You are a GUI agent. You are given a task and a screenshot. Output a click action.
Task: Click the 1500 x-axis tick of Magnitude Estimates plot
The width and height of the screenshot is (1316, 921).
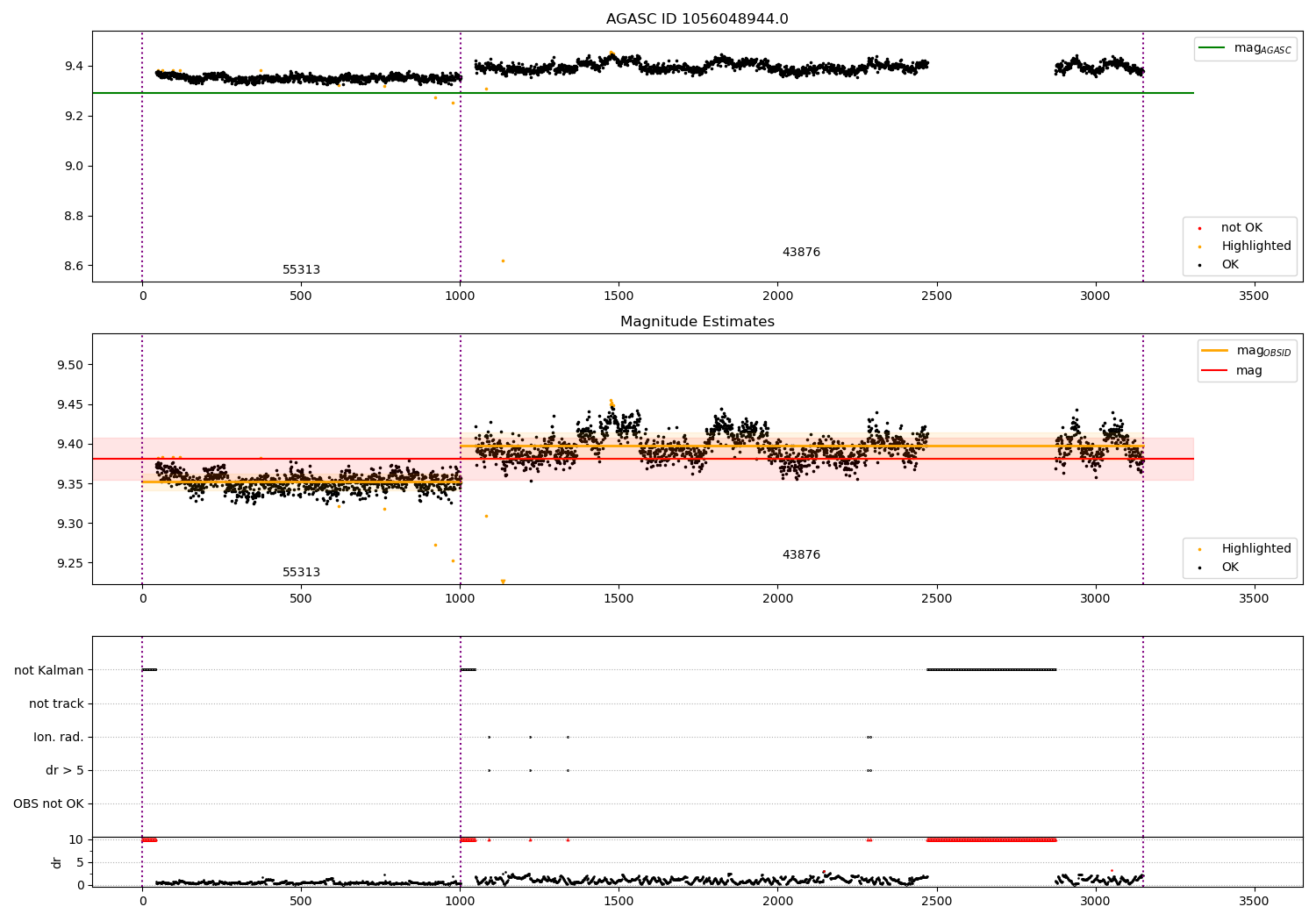pos(619,599)
